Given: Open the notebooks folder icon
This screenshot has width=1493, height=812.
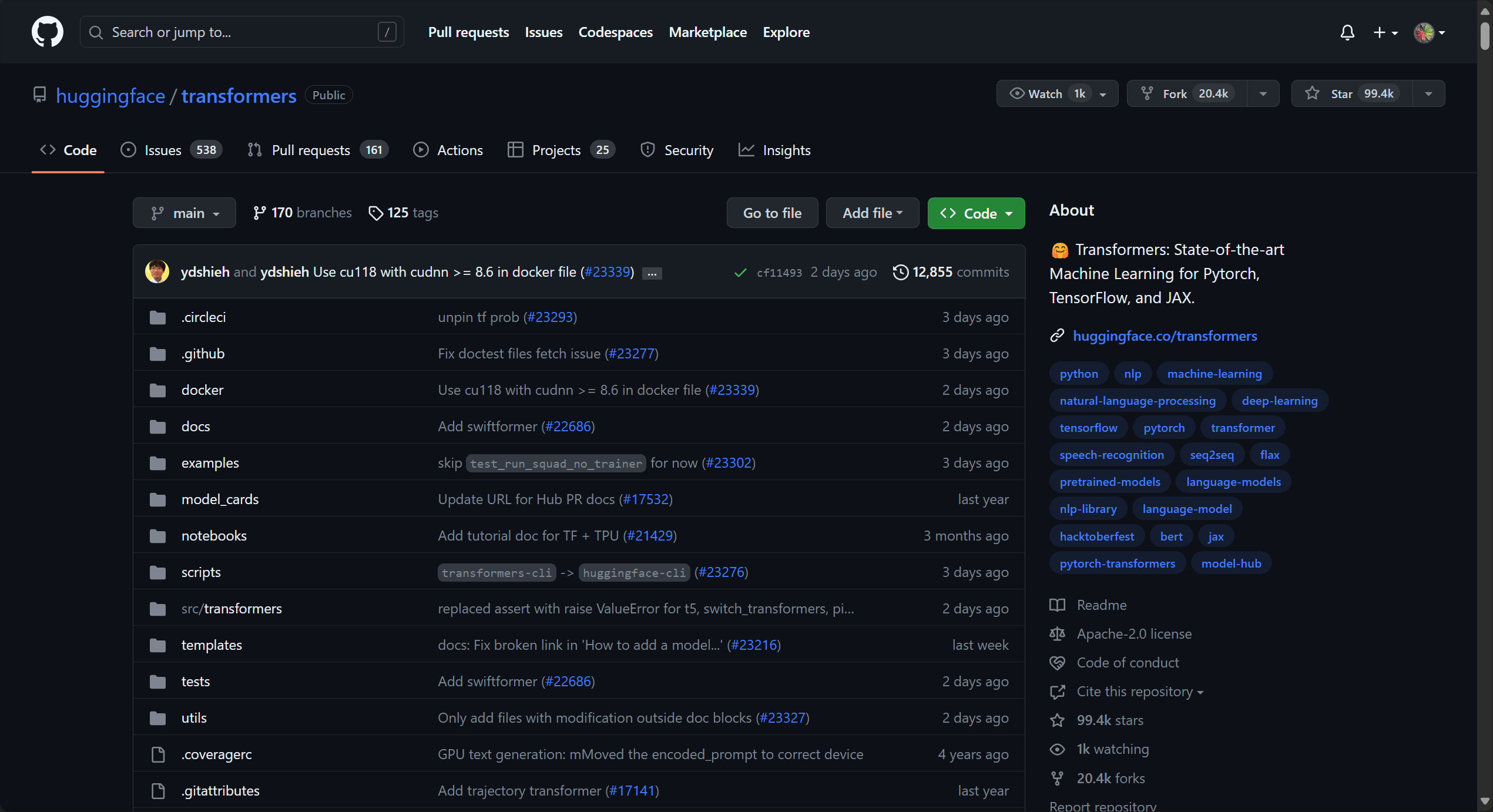Looking at the screenshot, I should 157,536.
